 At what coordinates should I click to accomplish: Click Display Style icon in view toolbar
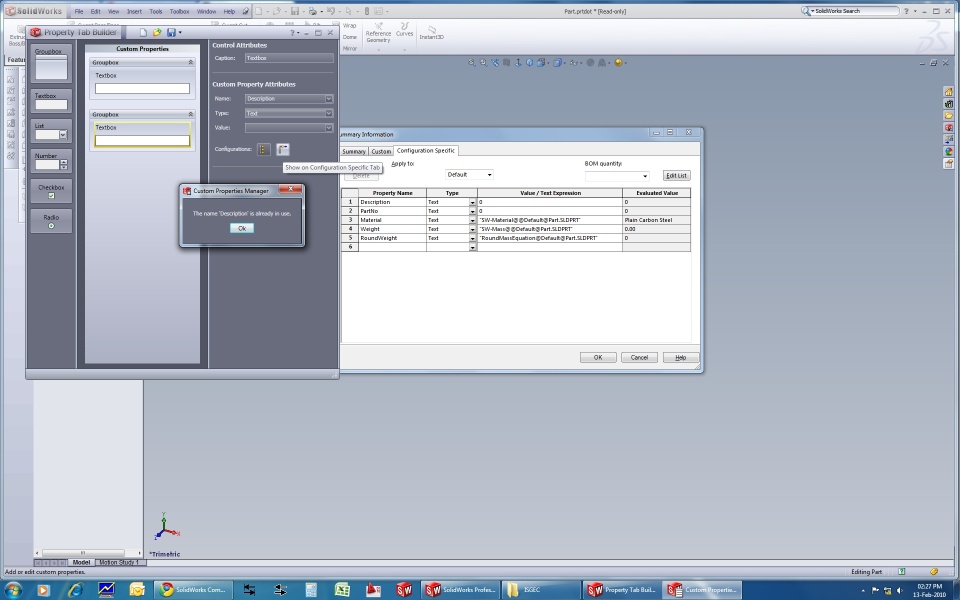559,62
